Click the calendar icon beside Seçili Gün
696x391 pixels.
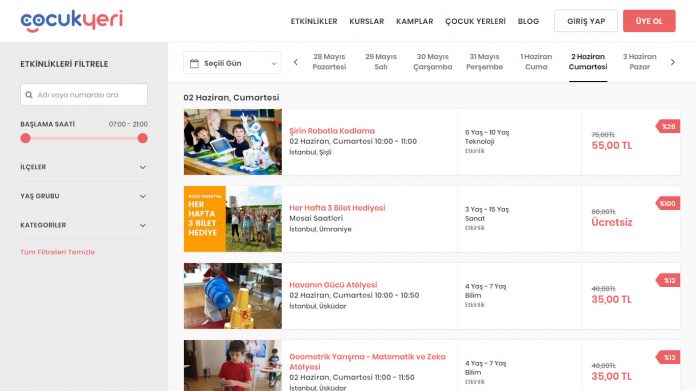194,63
